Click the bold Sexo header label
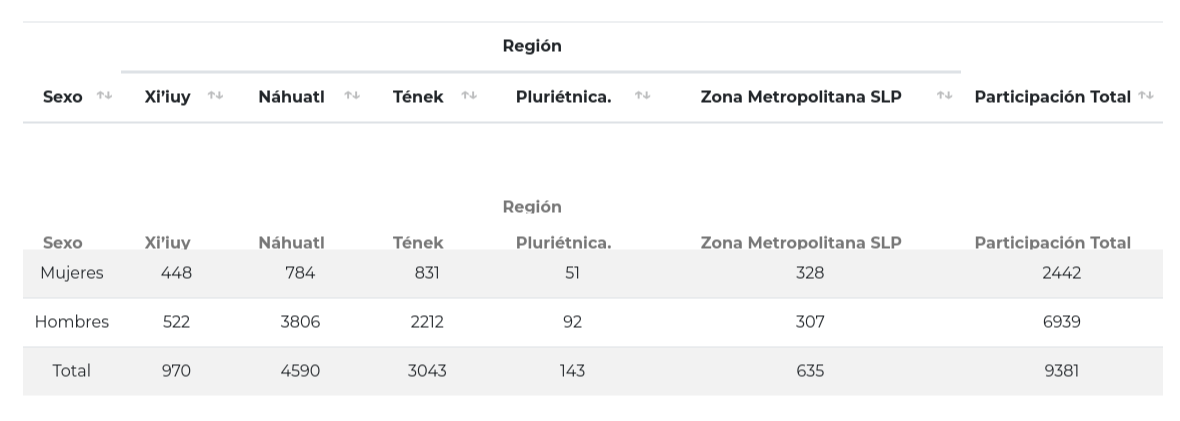 pyautogui.click(x=62, y=97)
